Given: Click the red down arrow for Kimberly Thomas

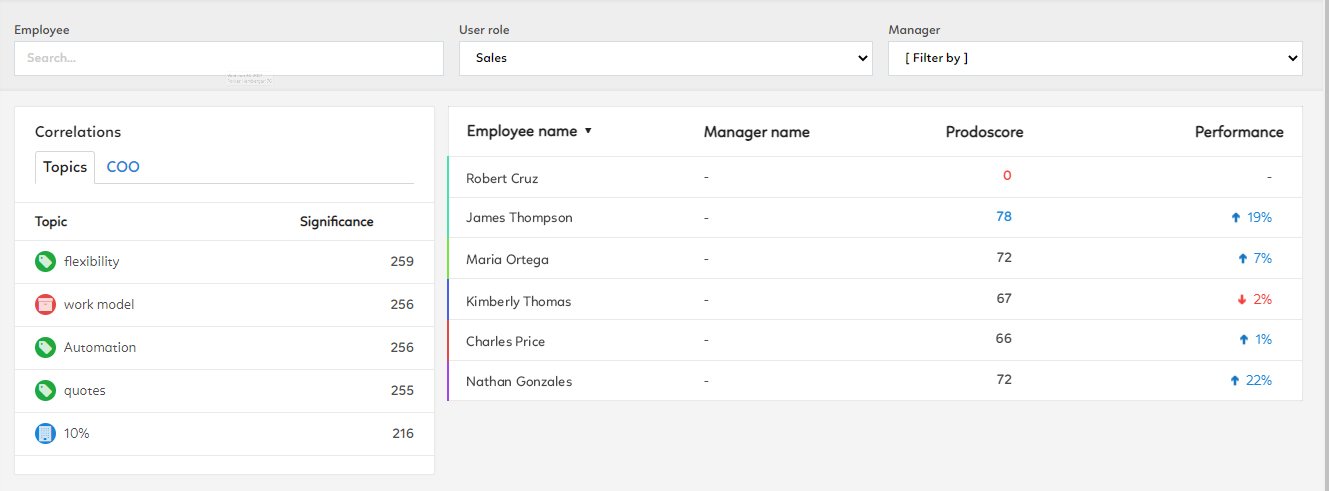Looking at the screenshot, I should point(1241,300).
